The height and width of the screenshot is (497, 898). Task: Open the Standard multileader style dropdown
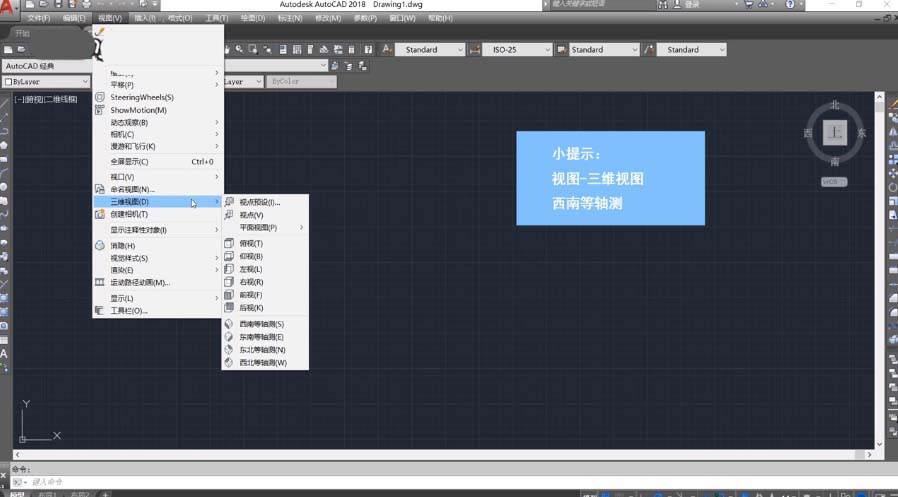[691, 50]
